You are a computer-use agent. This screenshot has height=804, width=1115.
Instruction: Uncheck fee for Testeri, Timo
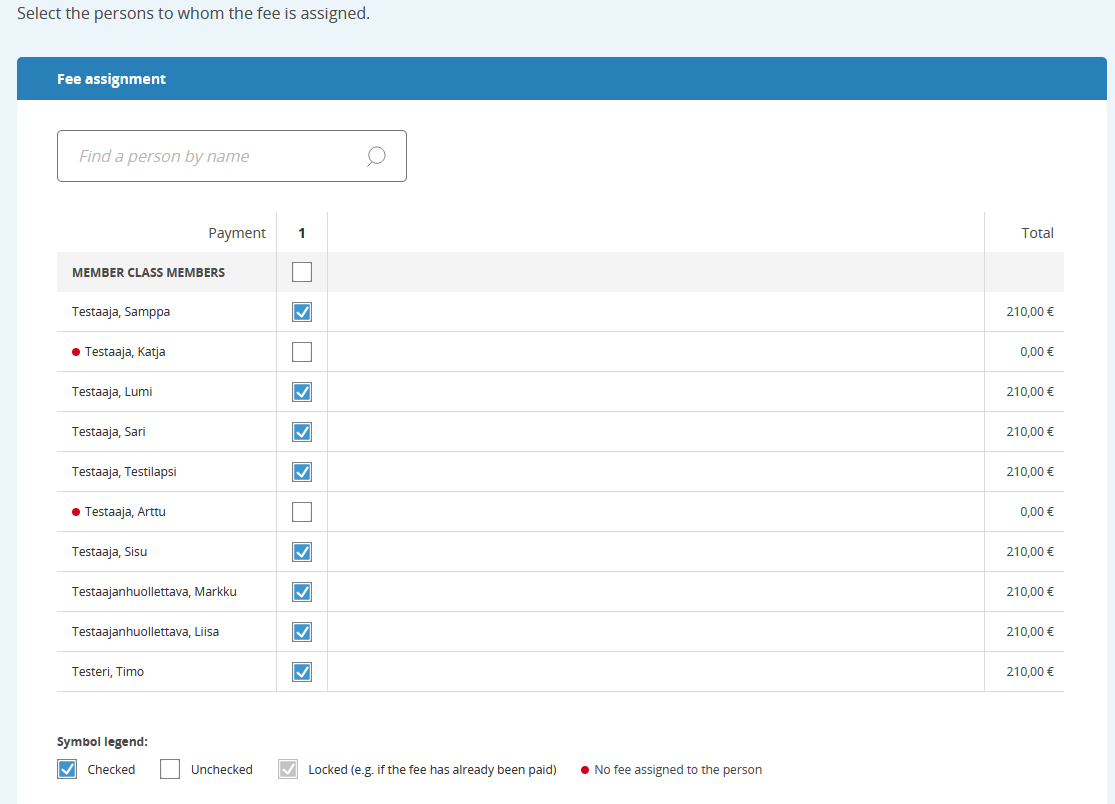click(x=302, y=672)
